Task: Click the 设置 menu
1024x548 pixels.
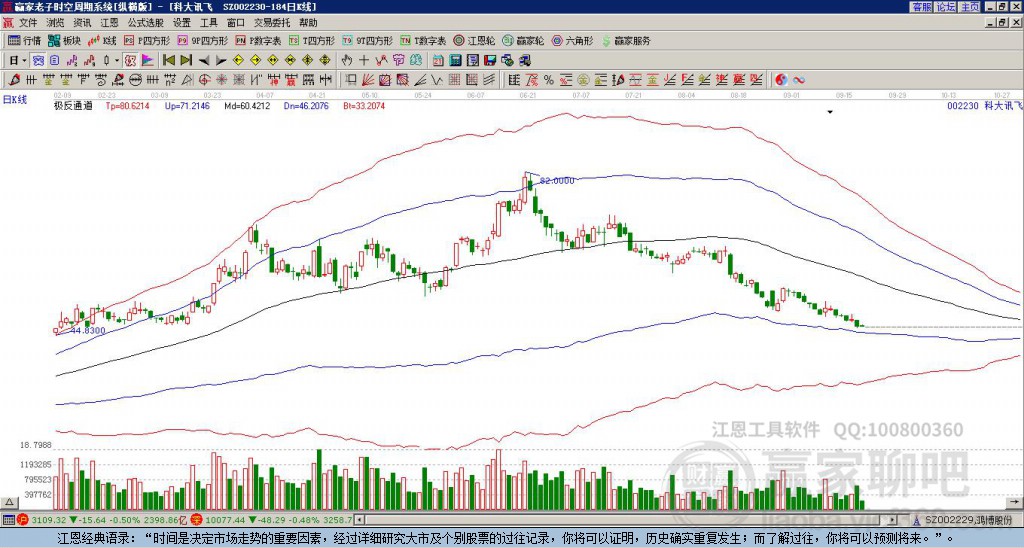Action: click(x=182, y=23)
